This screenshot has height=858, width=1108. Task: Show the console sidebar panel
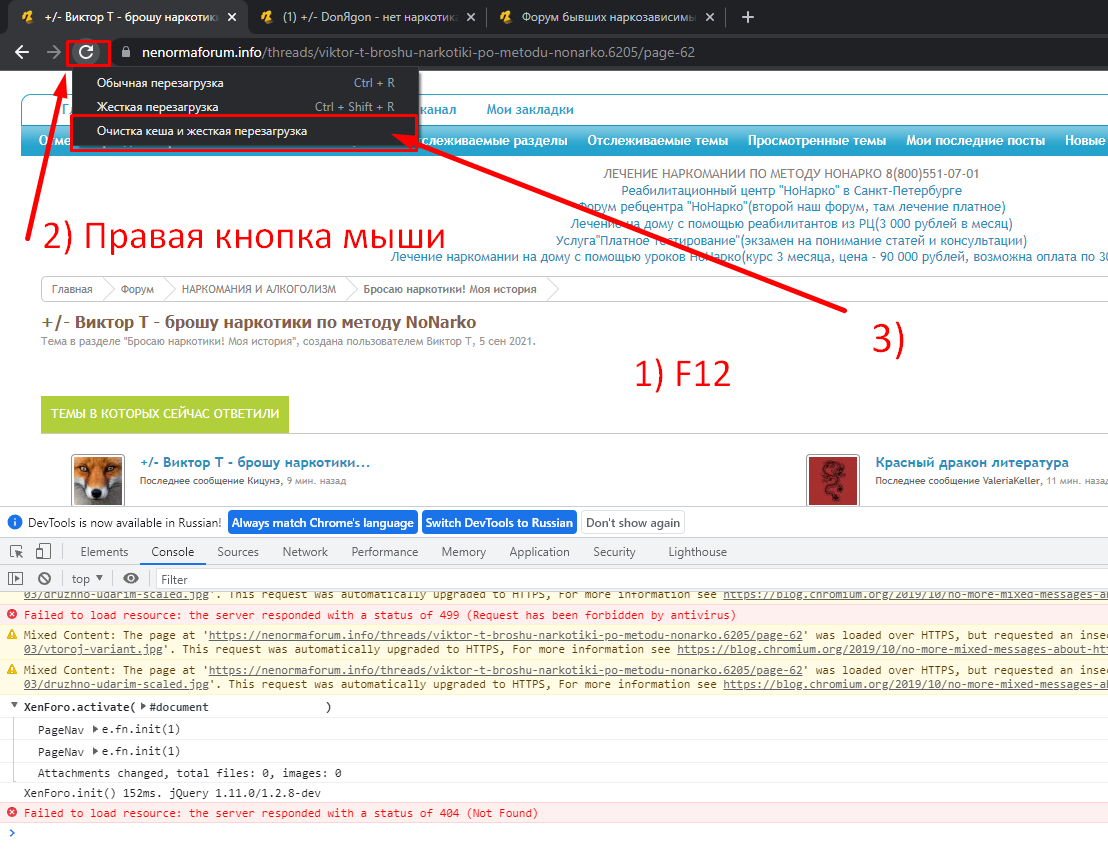point(15,579)
